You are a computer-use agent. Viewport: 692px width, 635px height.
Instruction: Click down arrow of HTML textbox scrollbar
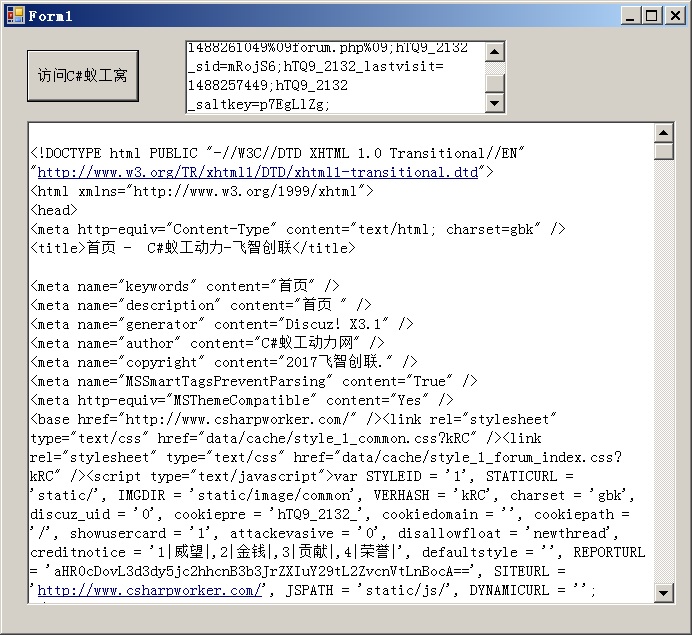(x=664, y=593)
